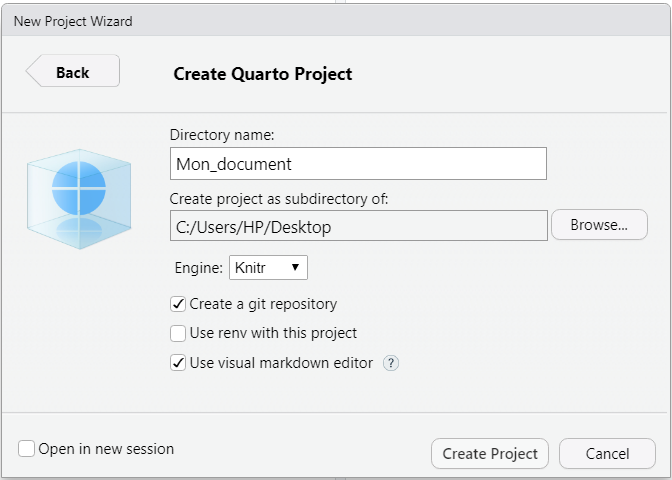Viewport: 672px width, 480px height.
Task: Click the Quarto project cube icon
Action: (79, 199)
